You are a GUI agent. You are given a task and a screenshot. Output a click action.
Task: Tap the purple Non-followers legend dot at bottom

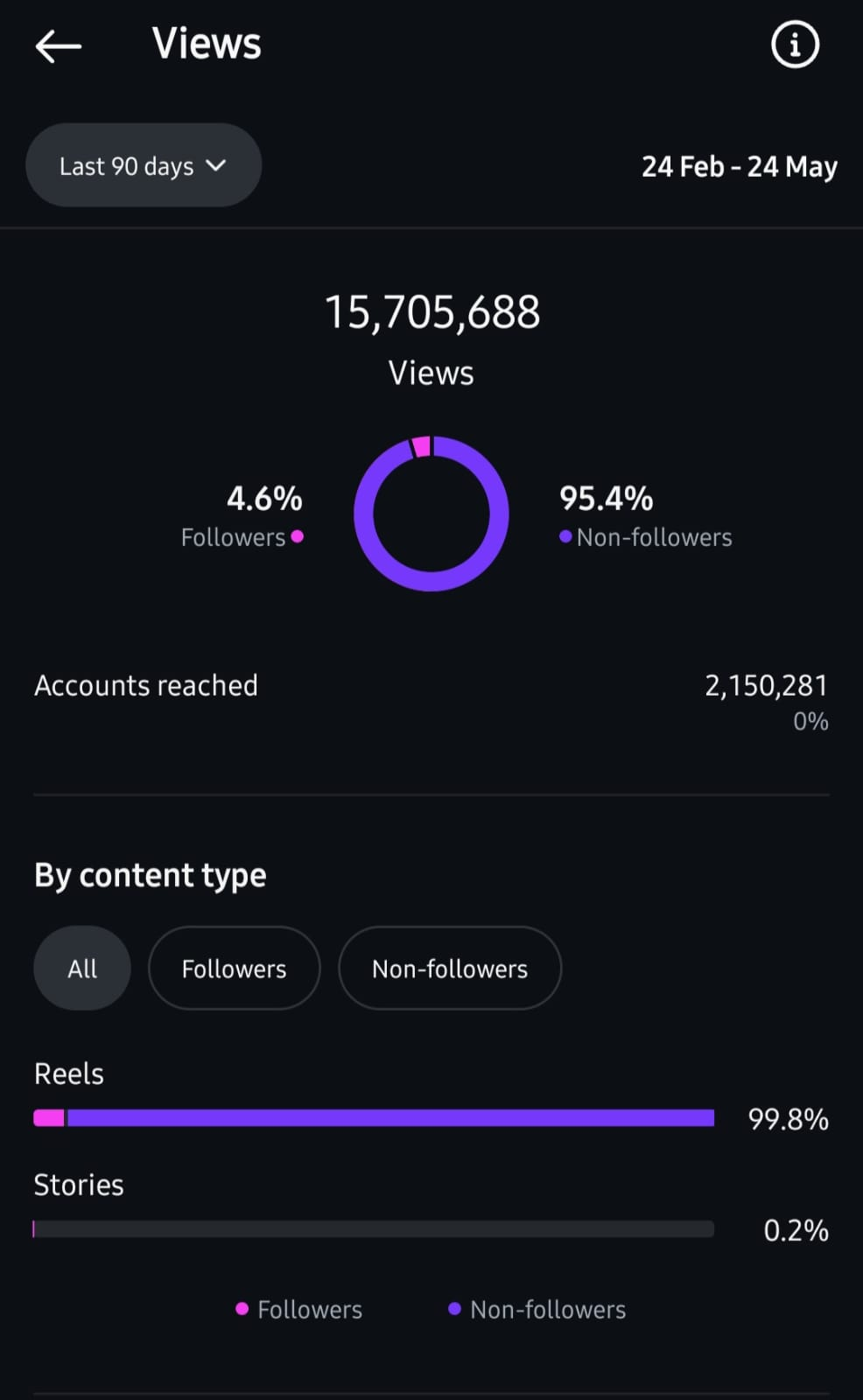click(454, 1309)
